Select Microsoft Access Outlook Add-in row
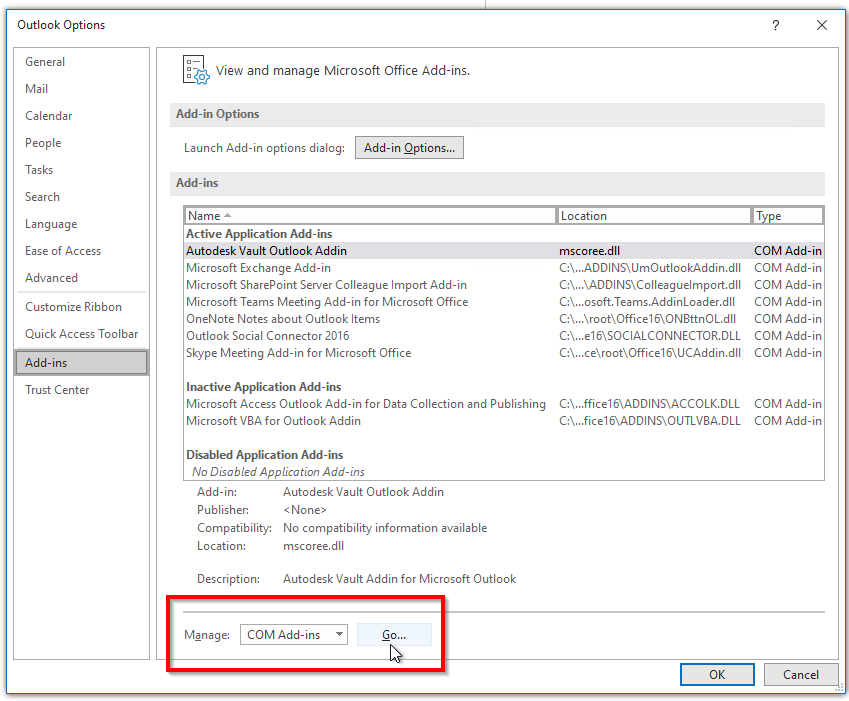This screenshot has width=849, height=701. pos(504,404)
